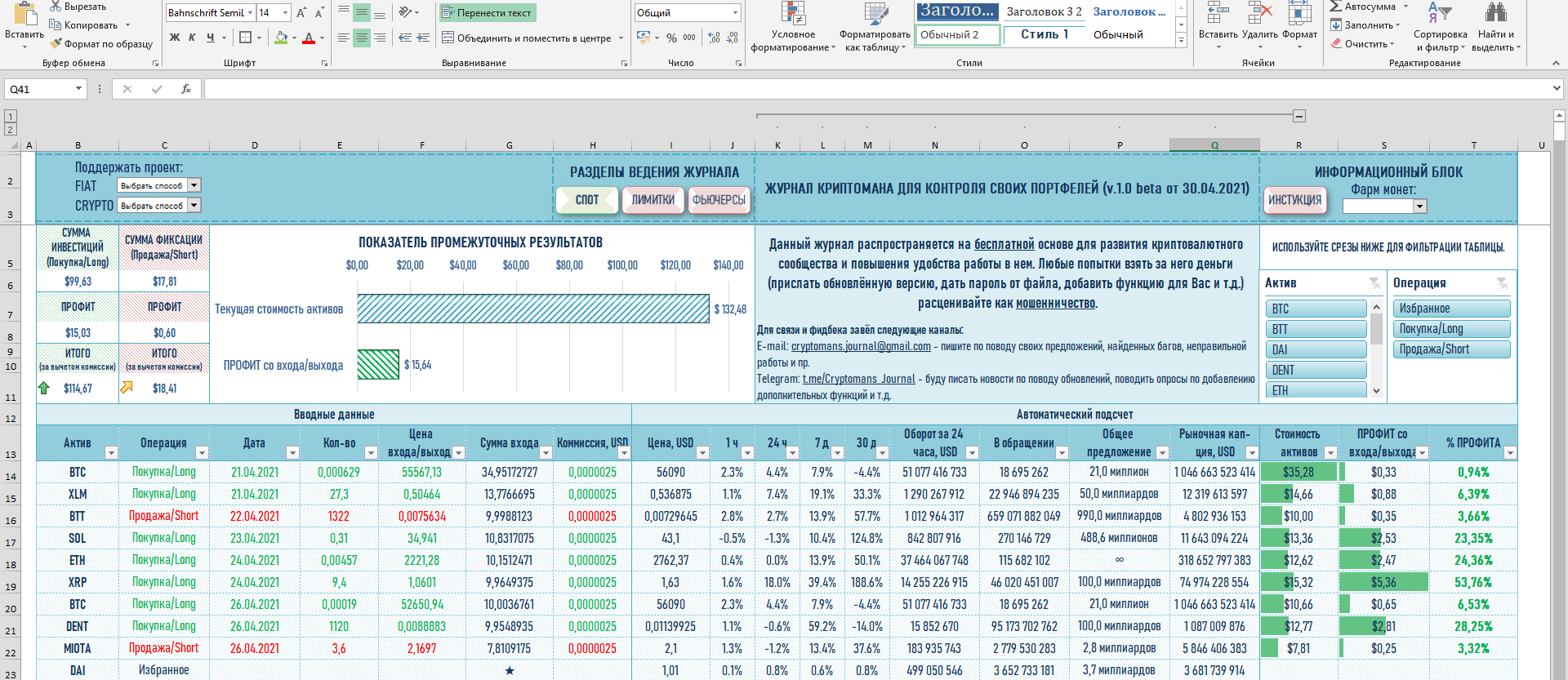Click the decrease indent icon
1568x680 pixels.
(405, 38)
